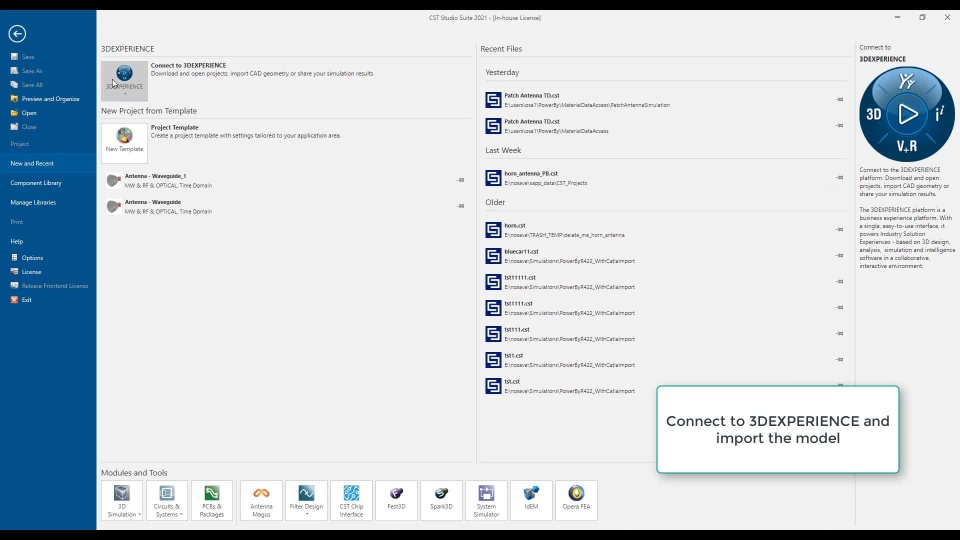The width and height of the screenshot is (960, 540).
Task: Open the Spark3D tool
Action: point(441,500)
